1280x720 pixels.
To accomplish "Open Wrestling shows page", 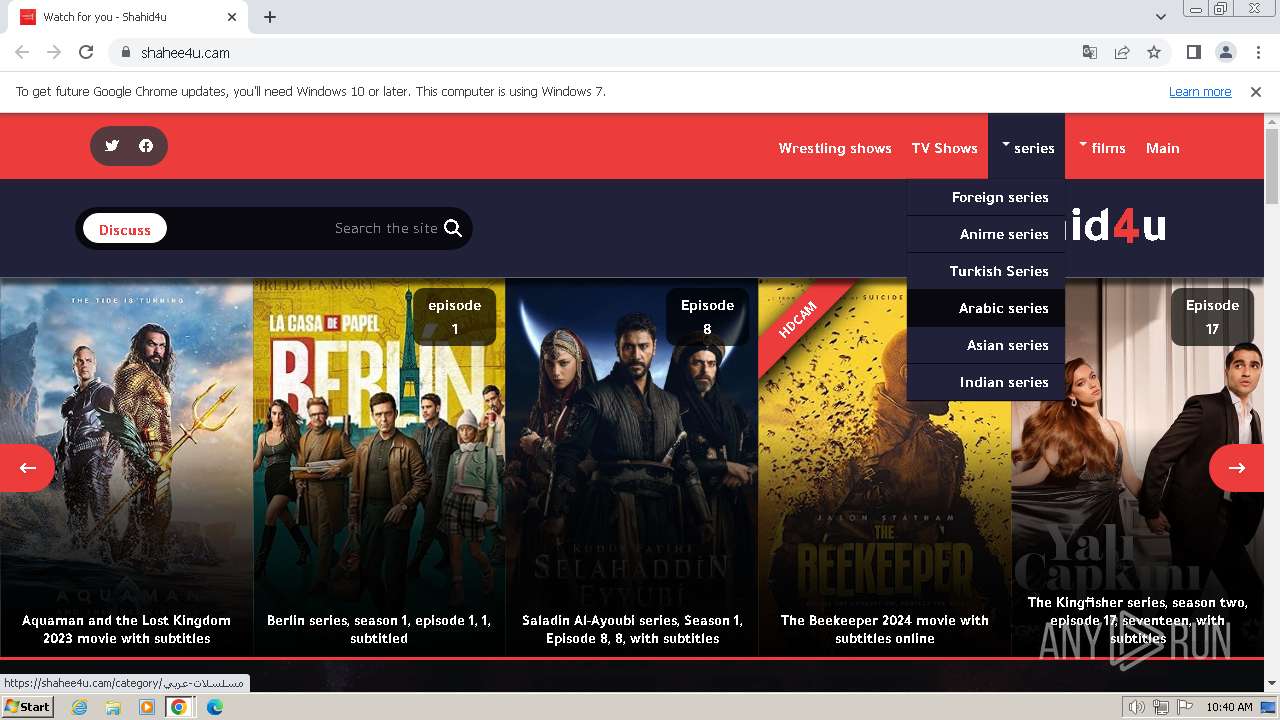I will click(x=835, y=148).
